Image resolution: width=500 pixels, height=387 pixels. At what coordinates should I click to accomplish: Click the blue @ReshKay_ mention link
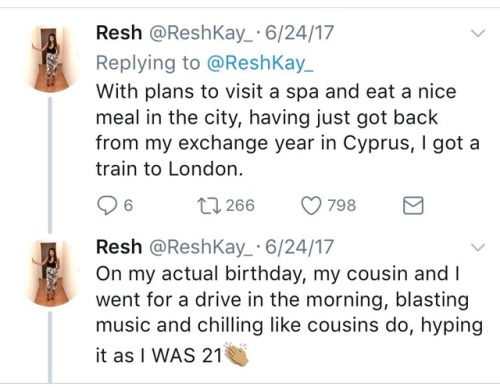pos(260,63)
